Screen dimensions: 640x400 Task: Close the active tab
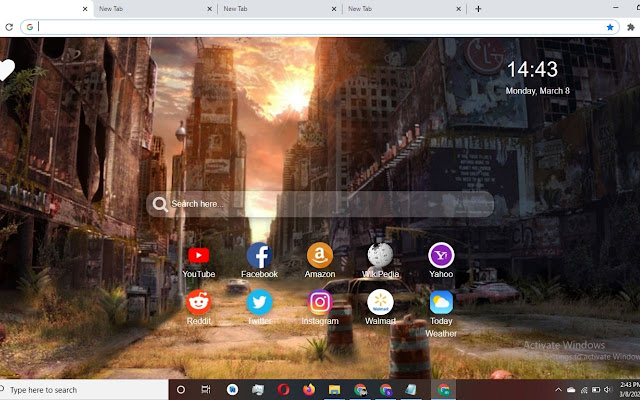tap(85, 9)
